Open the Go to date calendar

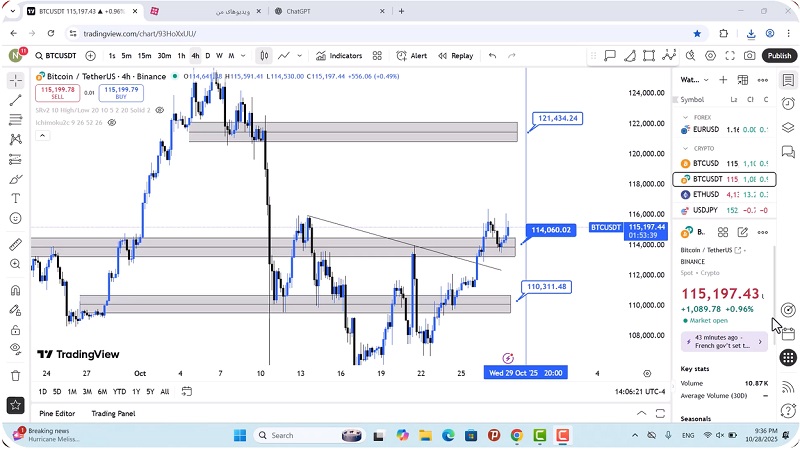click(x=186, y=391)
